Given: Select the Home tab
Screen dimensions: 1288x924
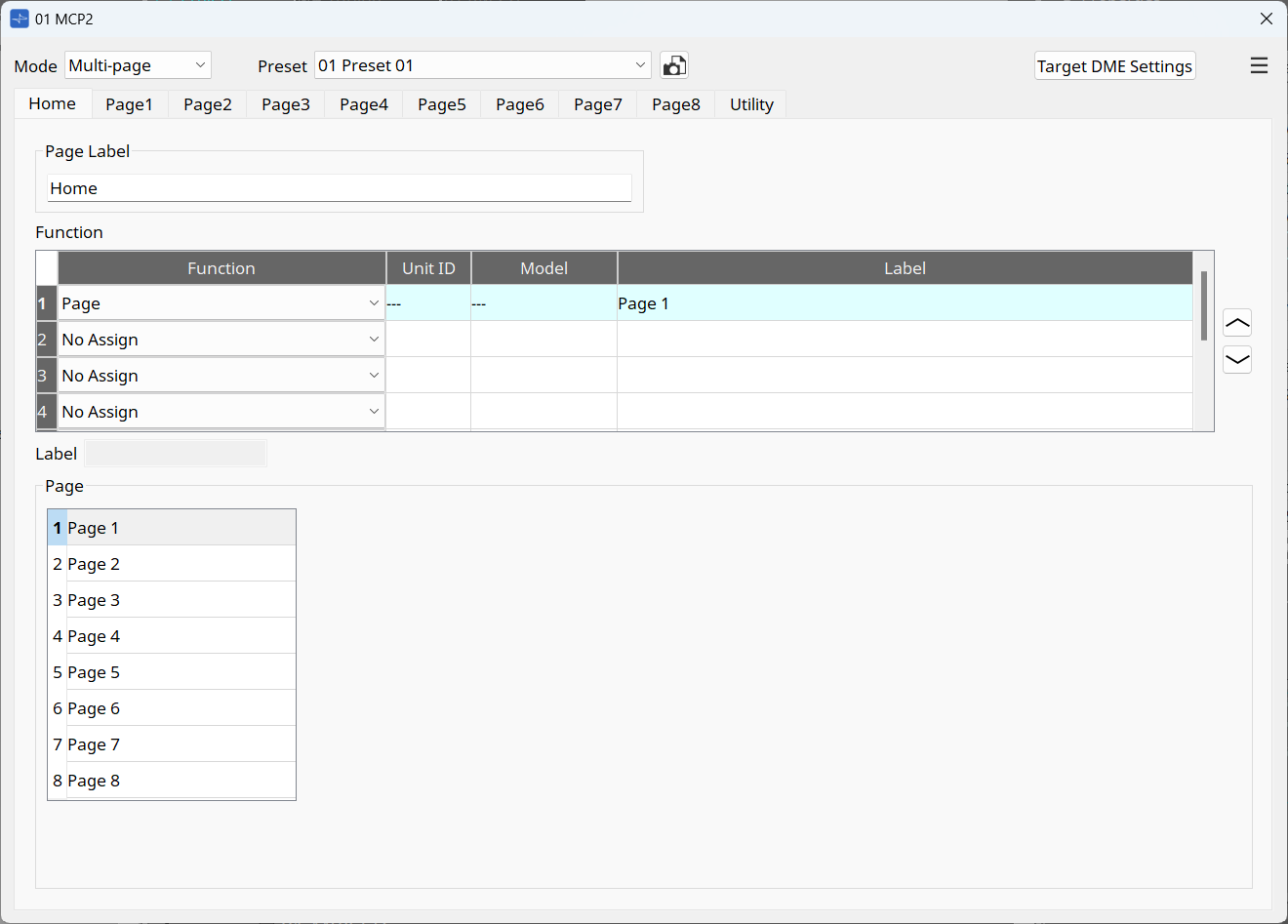Looking at the screenshot, I should coord(52,103).
